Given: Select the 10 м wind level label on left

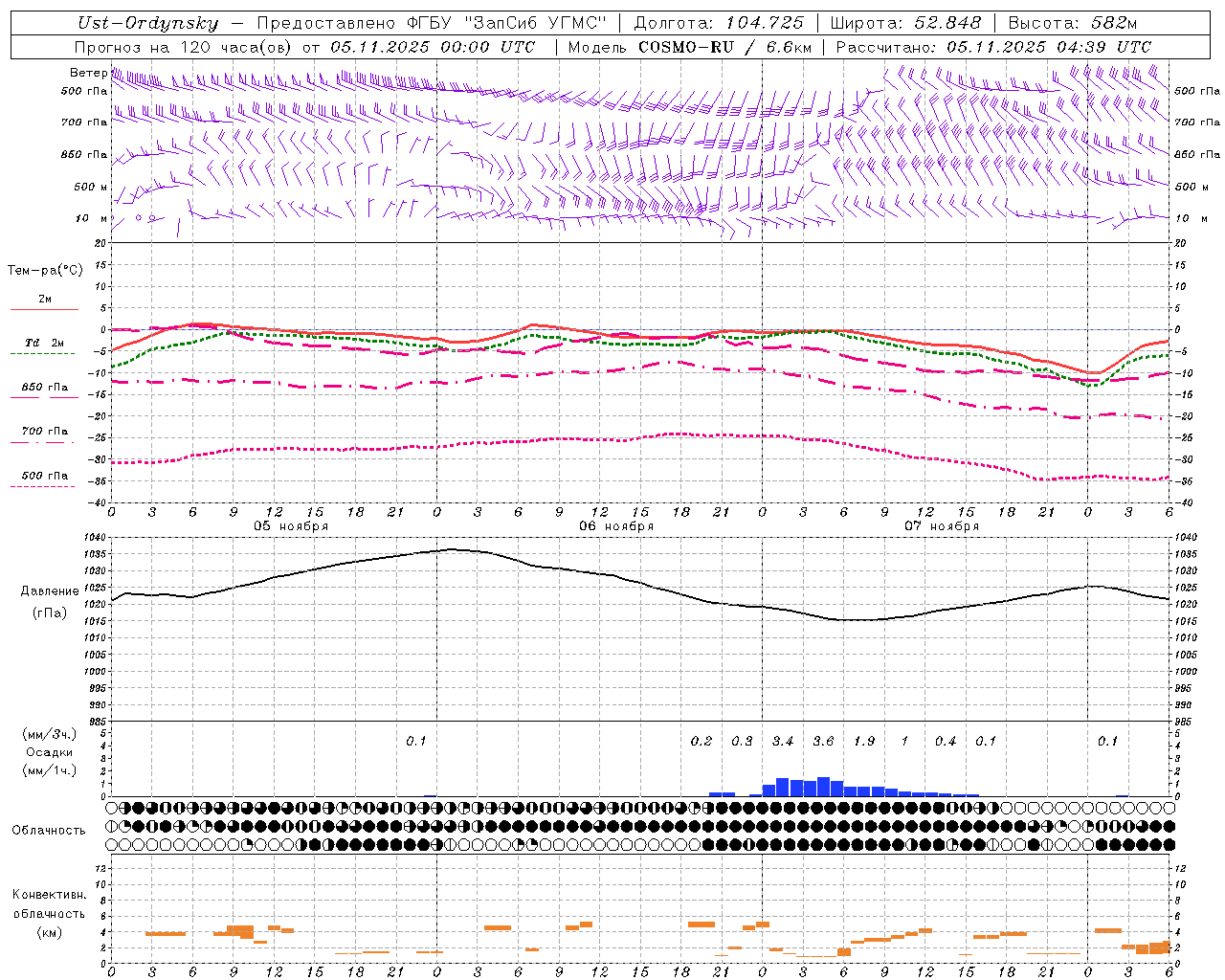Looking at the screenshot, I should (x=92, y=218).
